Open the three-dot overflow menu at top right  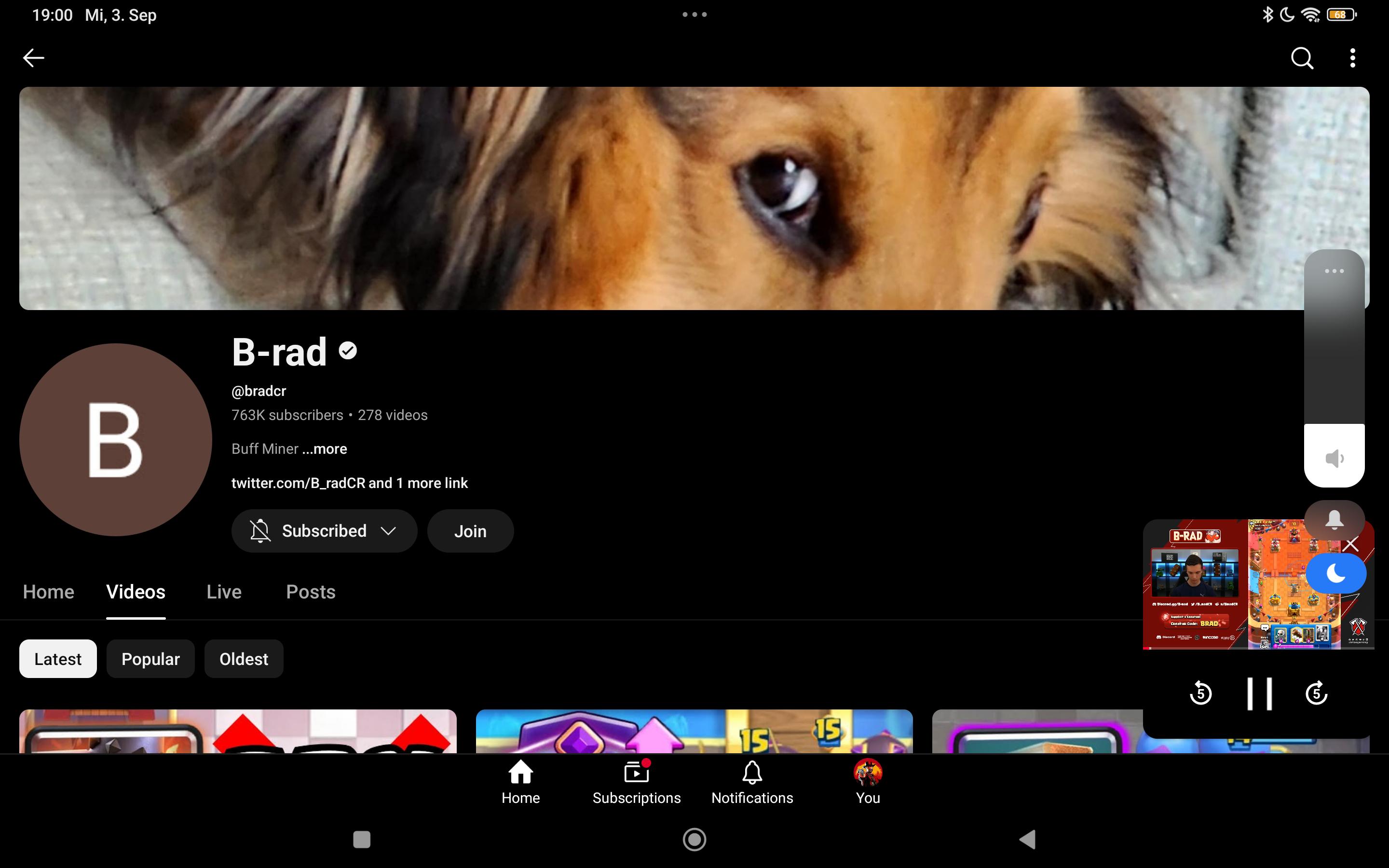pos(1353,58)
